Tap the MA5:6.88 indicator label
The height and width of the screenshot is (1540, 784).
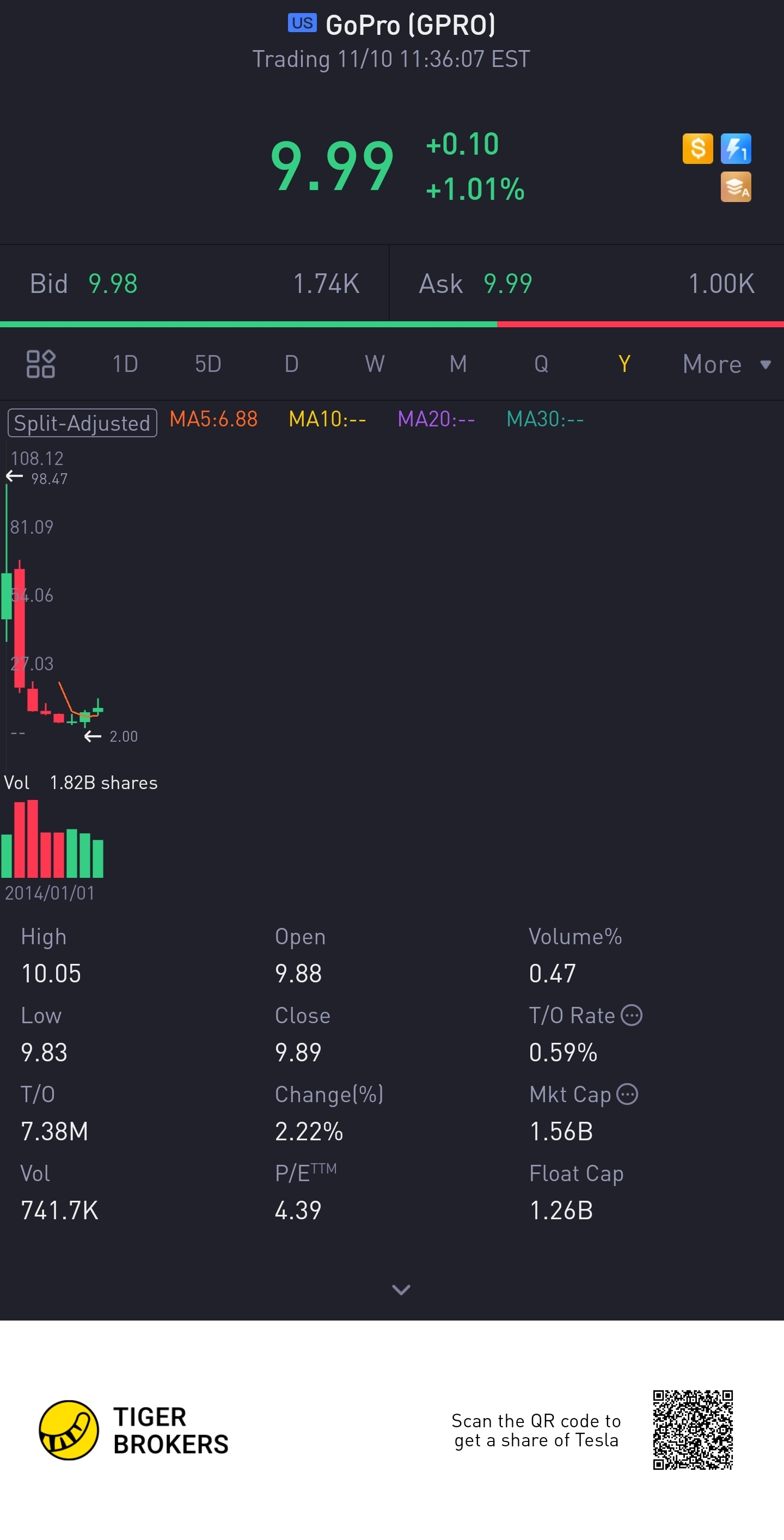pos(213,419)
